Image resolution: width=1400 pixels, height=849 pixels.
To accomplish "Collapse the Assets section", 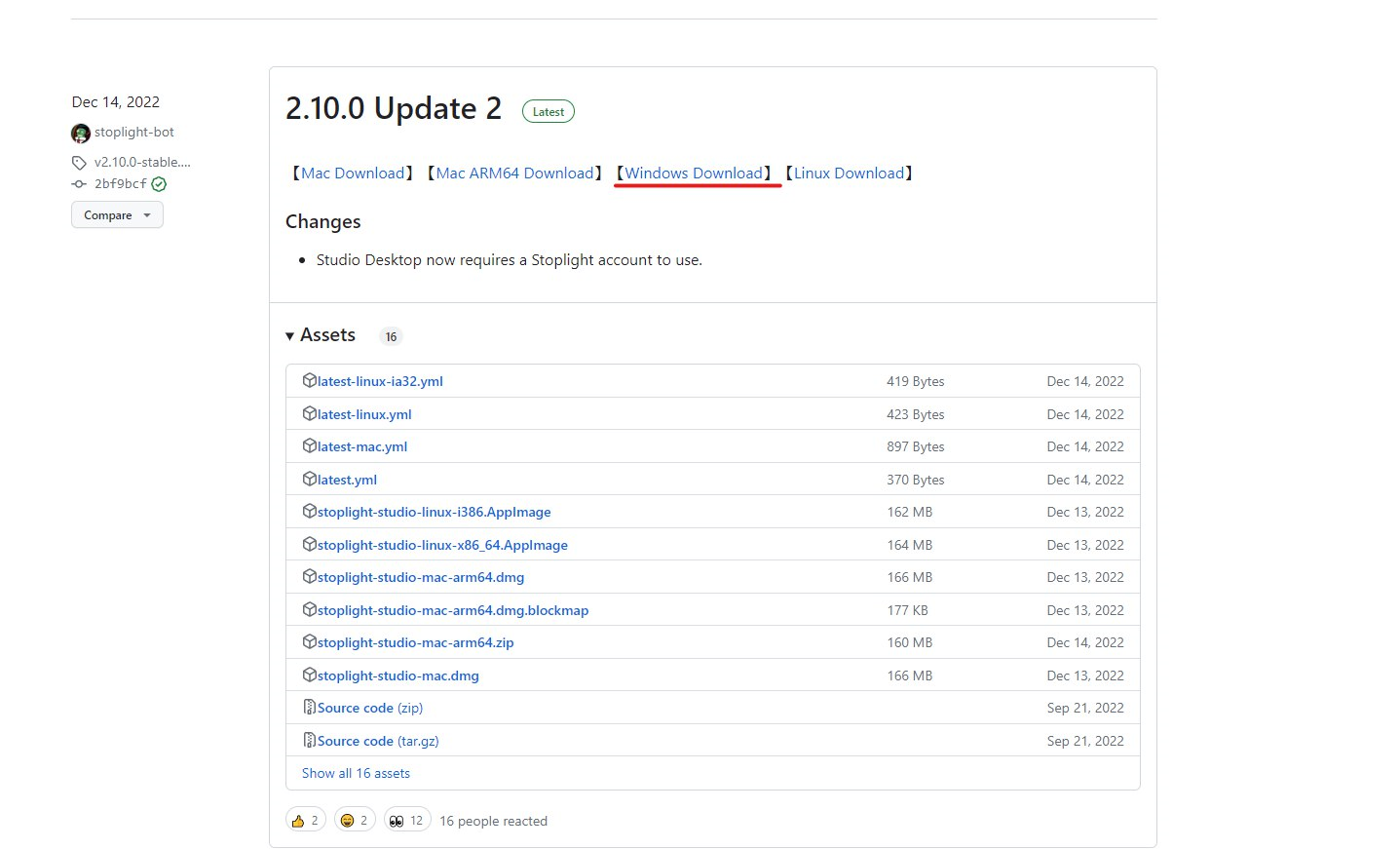I will coord(321,335).
